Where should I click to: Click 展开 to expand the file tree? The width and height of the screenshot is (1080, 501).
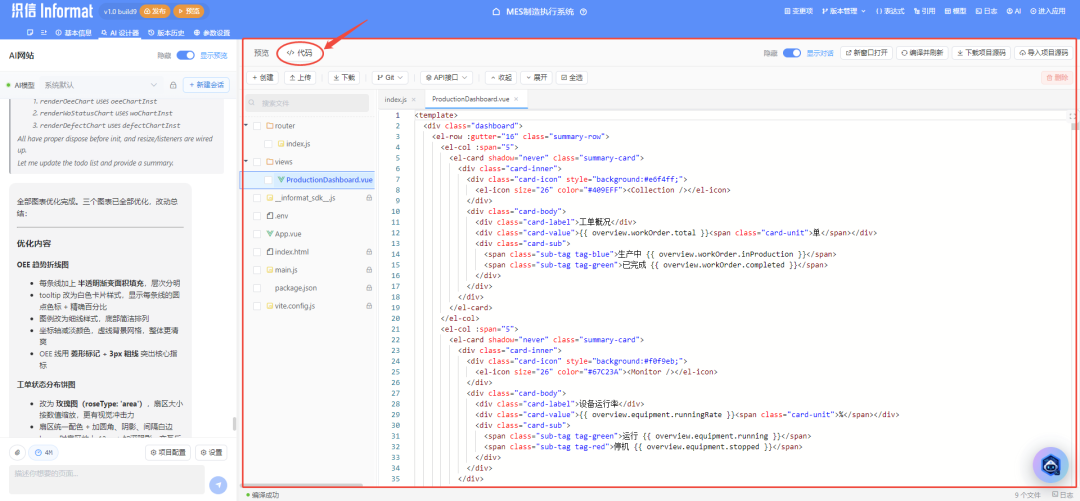tap(536, 78)
